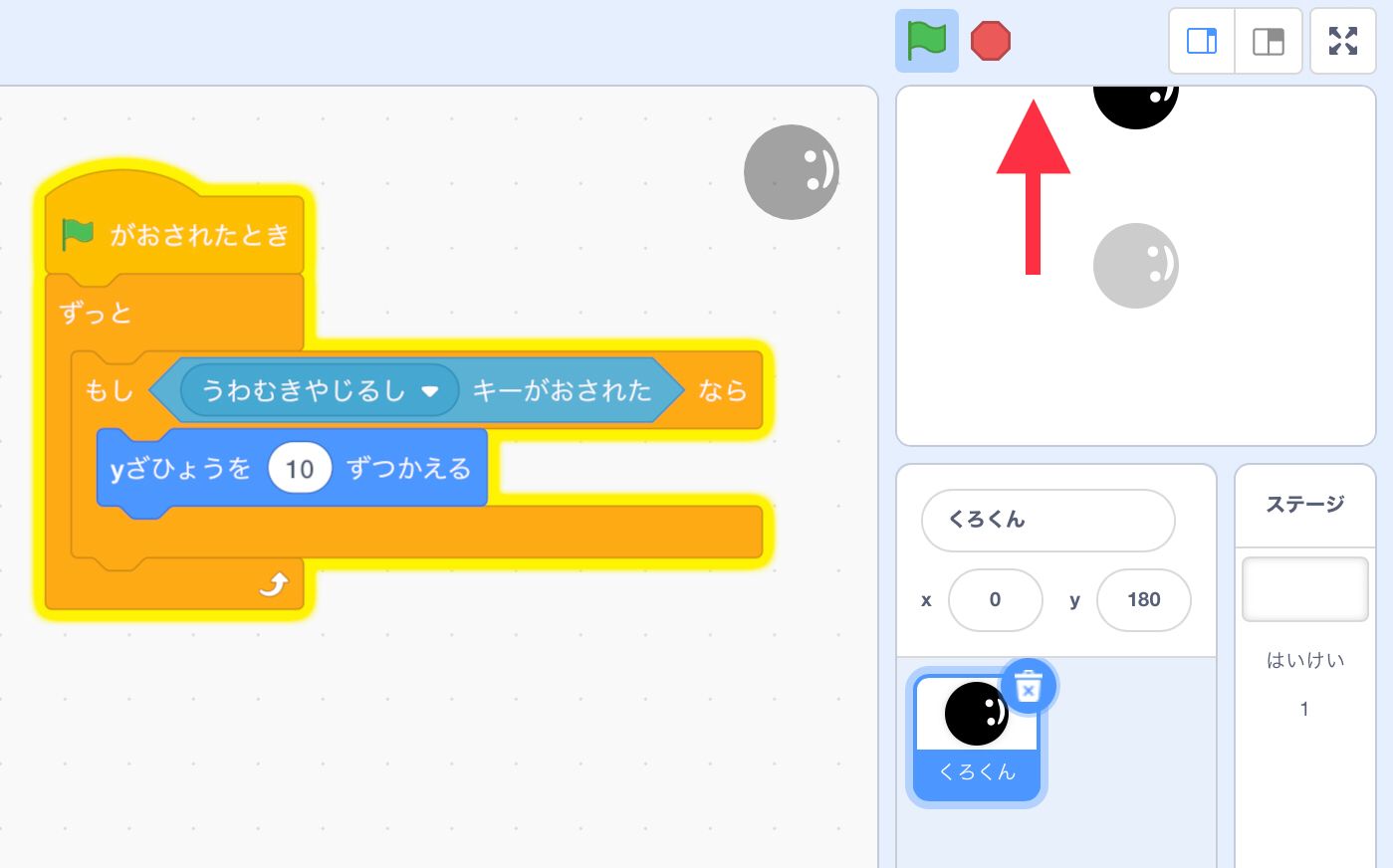Click the sprite name field くろくん

point(1047,520)
